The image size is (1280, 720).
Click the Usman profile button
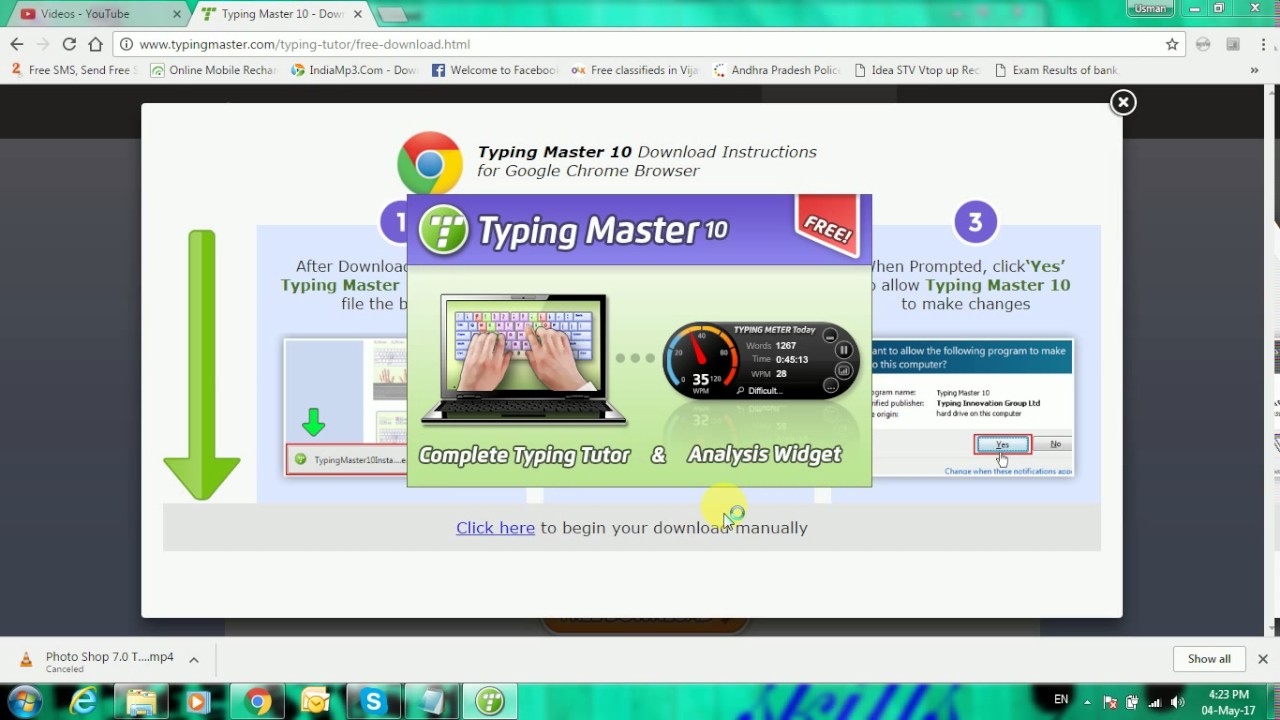pos(1150,9)
